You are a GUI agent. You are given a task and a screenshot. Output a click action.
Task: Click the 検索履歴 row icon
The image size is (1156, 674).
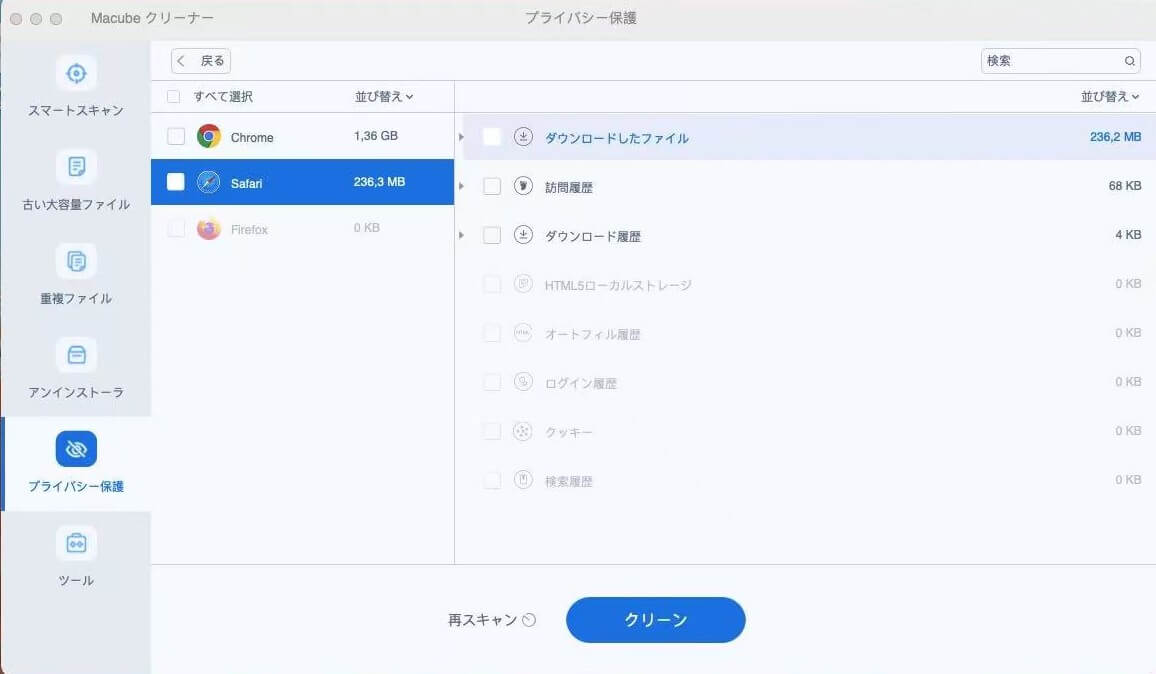523,480
